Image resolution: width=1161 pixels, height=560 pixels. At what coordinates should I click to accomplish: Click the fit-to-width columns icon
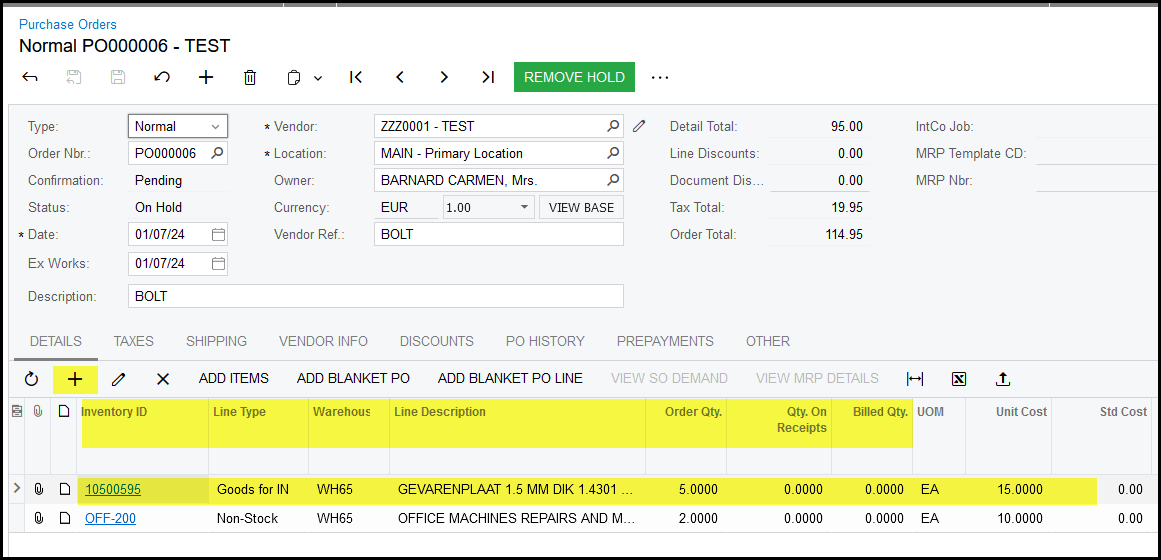(915, 379)
